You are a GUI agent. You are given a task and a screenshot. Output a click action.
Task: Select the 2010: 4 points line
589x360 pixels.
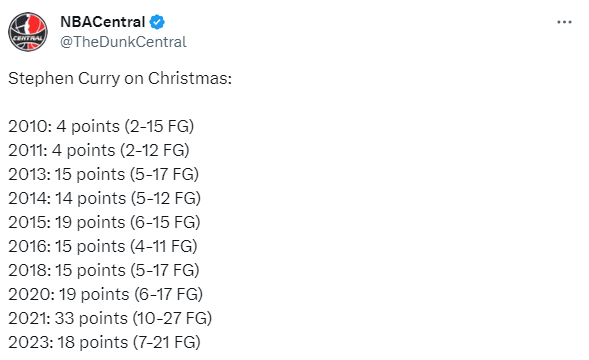(x=101, y=126)
